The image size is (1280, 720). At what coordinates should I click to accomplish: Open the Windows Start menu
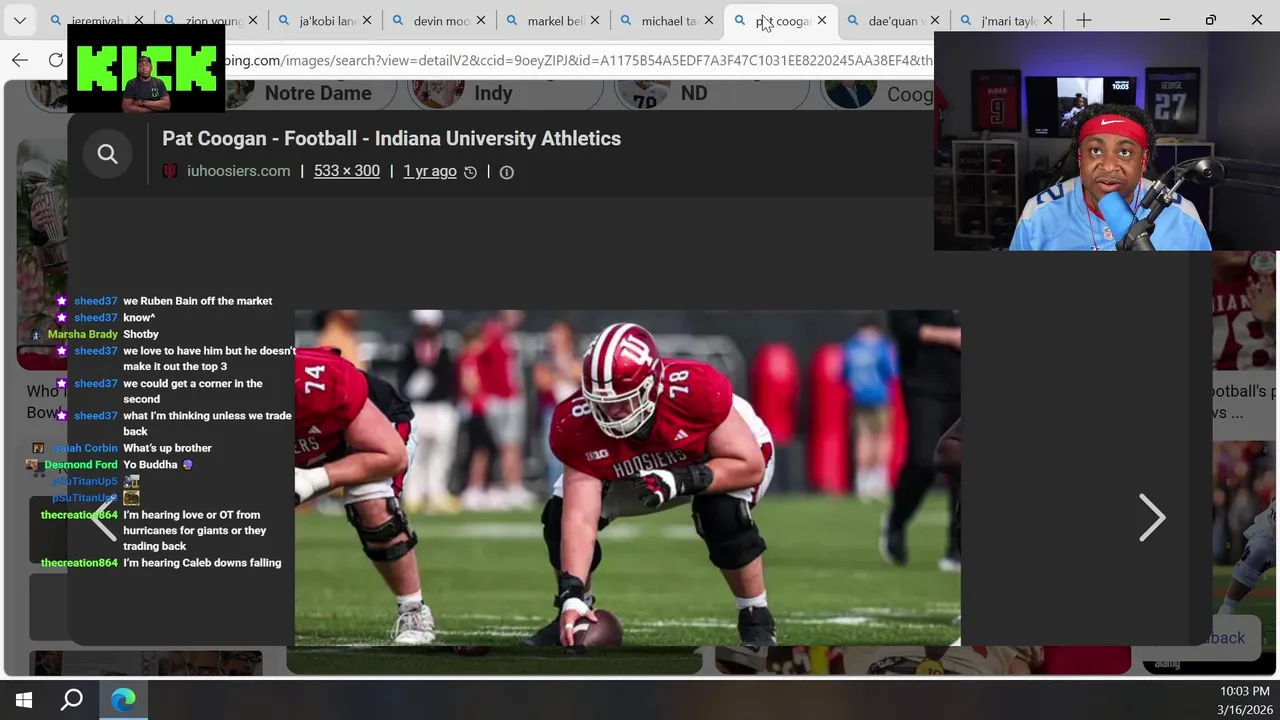coord(24,700)
